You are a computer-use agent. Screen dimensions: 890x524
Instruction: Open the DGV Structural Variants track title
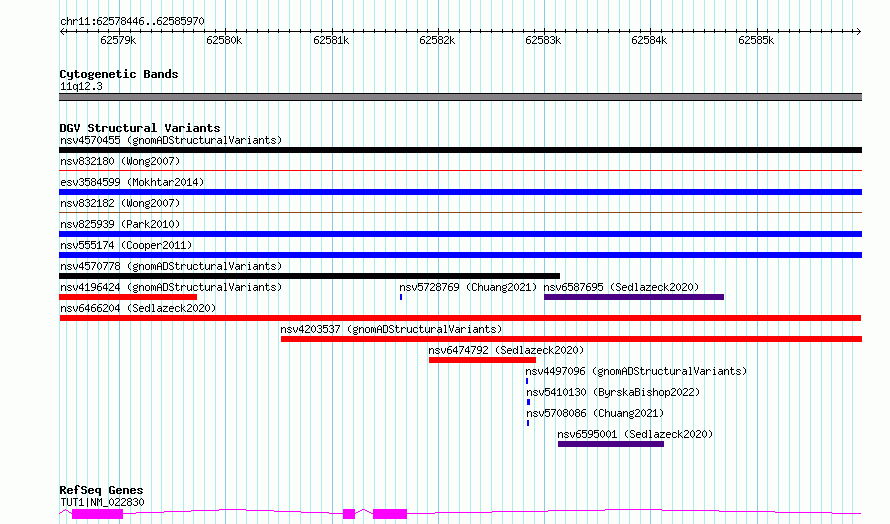pyautogui.click(x=140, y=128)
